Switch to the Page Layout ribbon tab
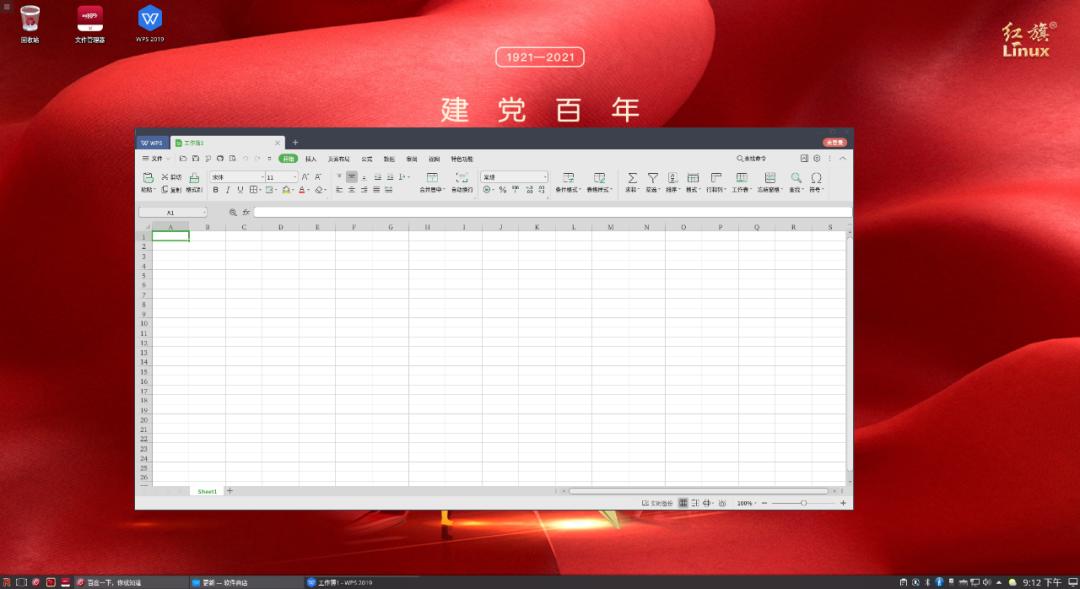 tap(339, 158)
